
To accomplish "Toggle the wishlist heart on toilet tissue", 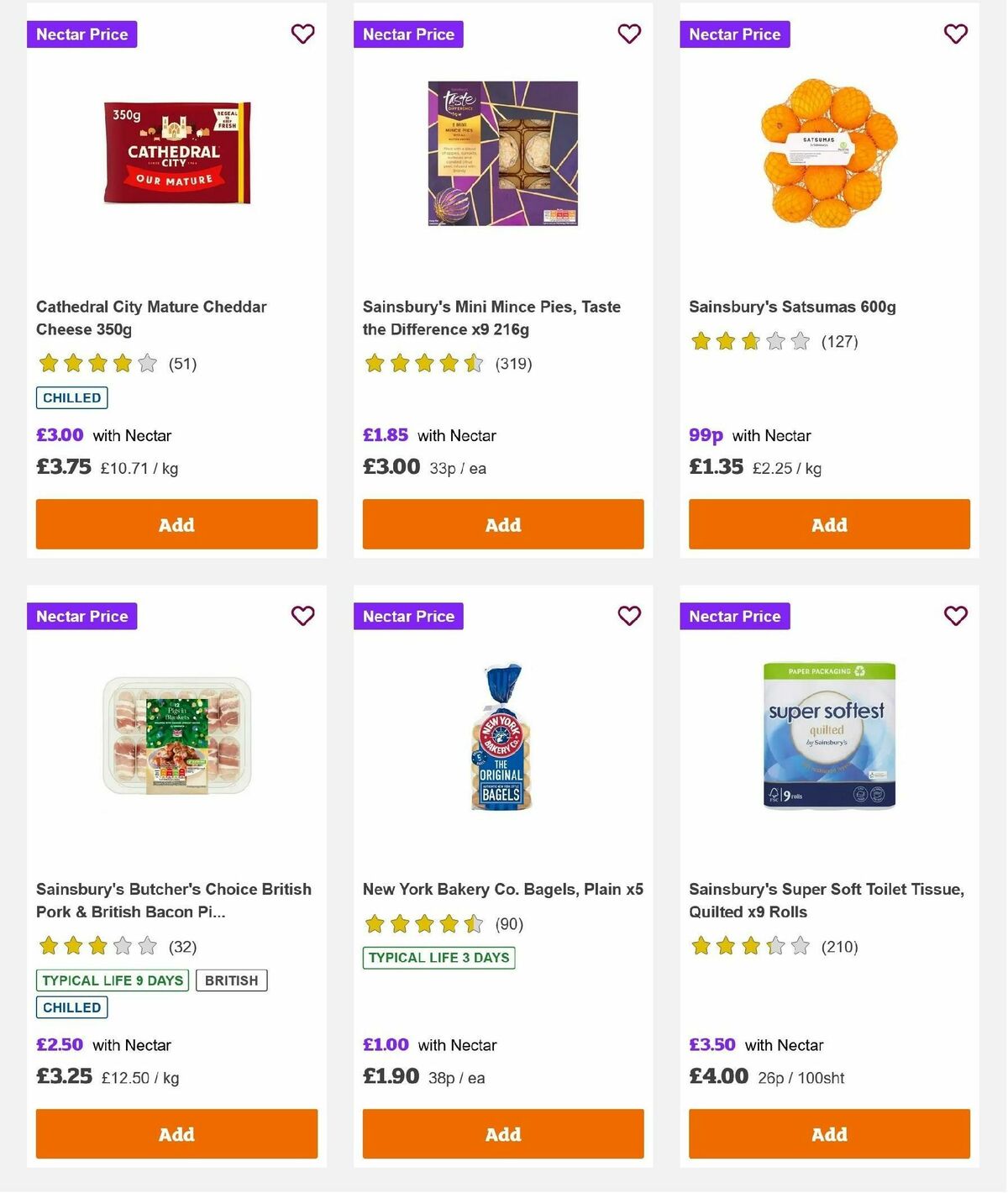I will [954, 615].
